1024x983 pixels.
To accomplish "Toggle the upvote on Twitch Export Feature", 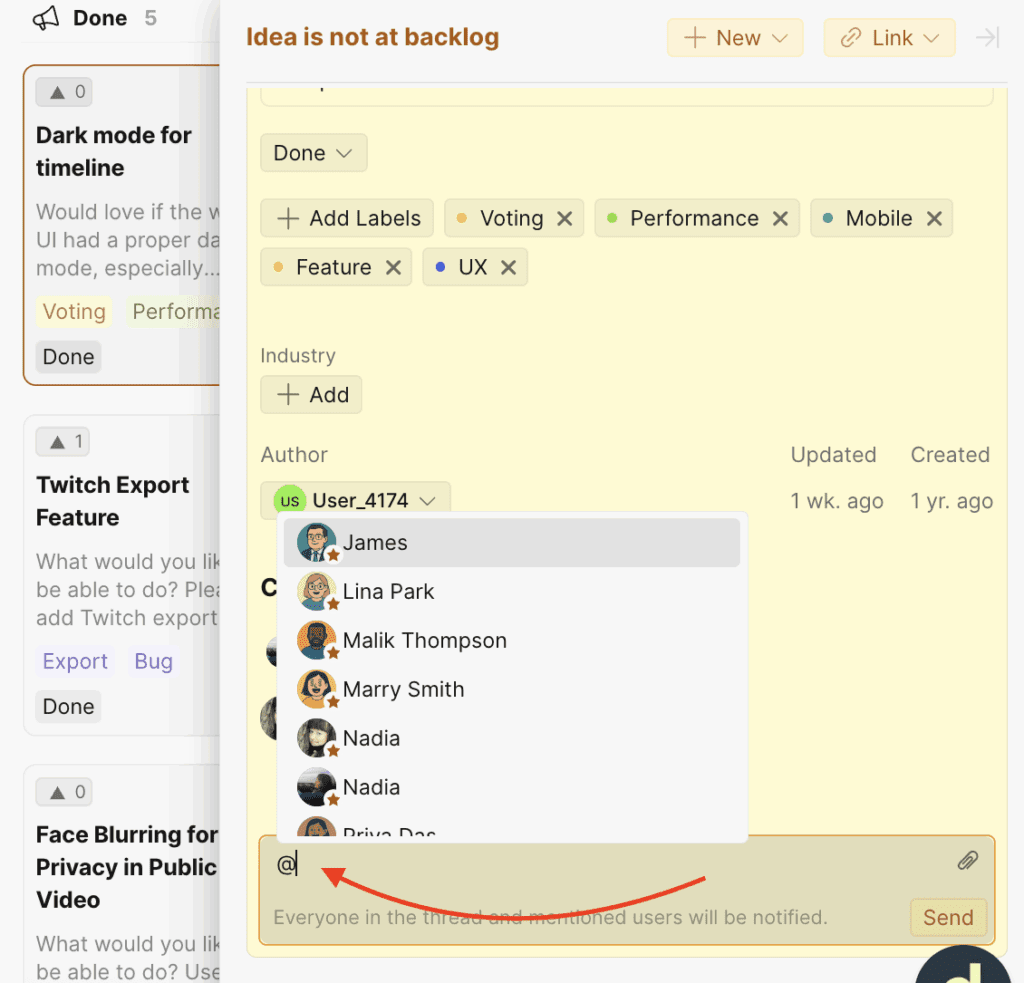I will point(64,441).
